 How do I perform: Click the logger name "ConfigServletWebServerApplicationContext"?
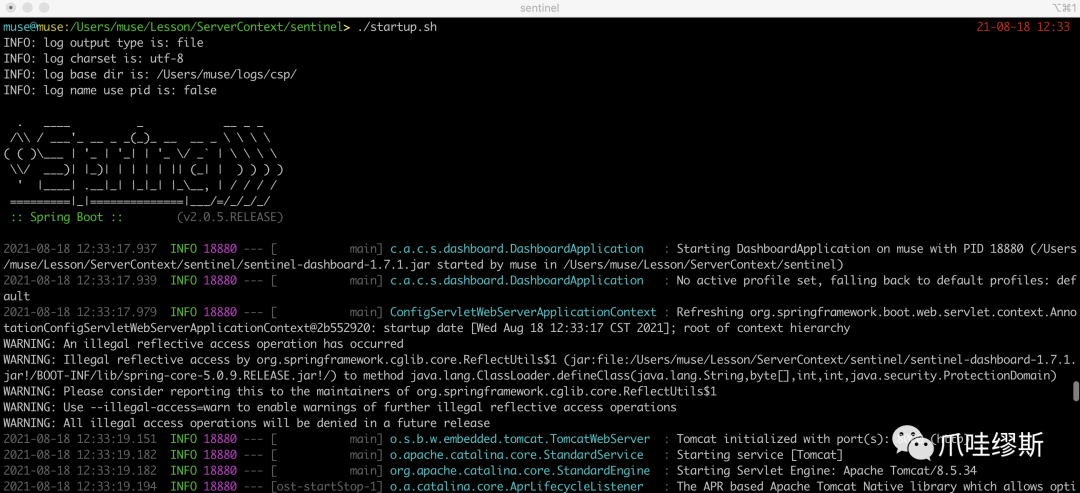pyautogui.click(x=523, y=312)
